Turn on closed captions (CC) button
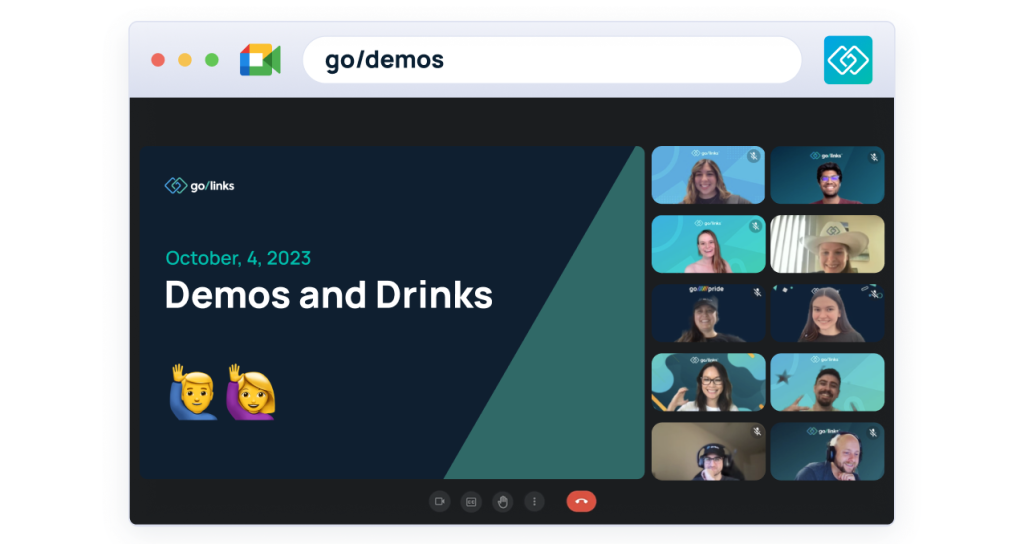The height and width of the screenshot is (544, 1024). [x=471, y=502]
